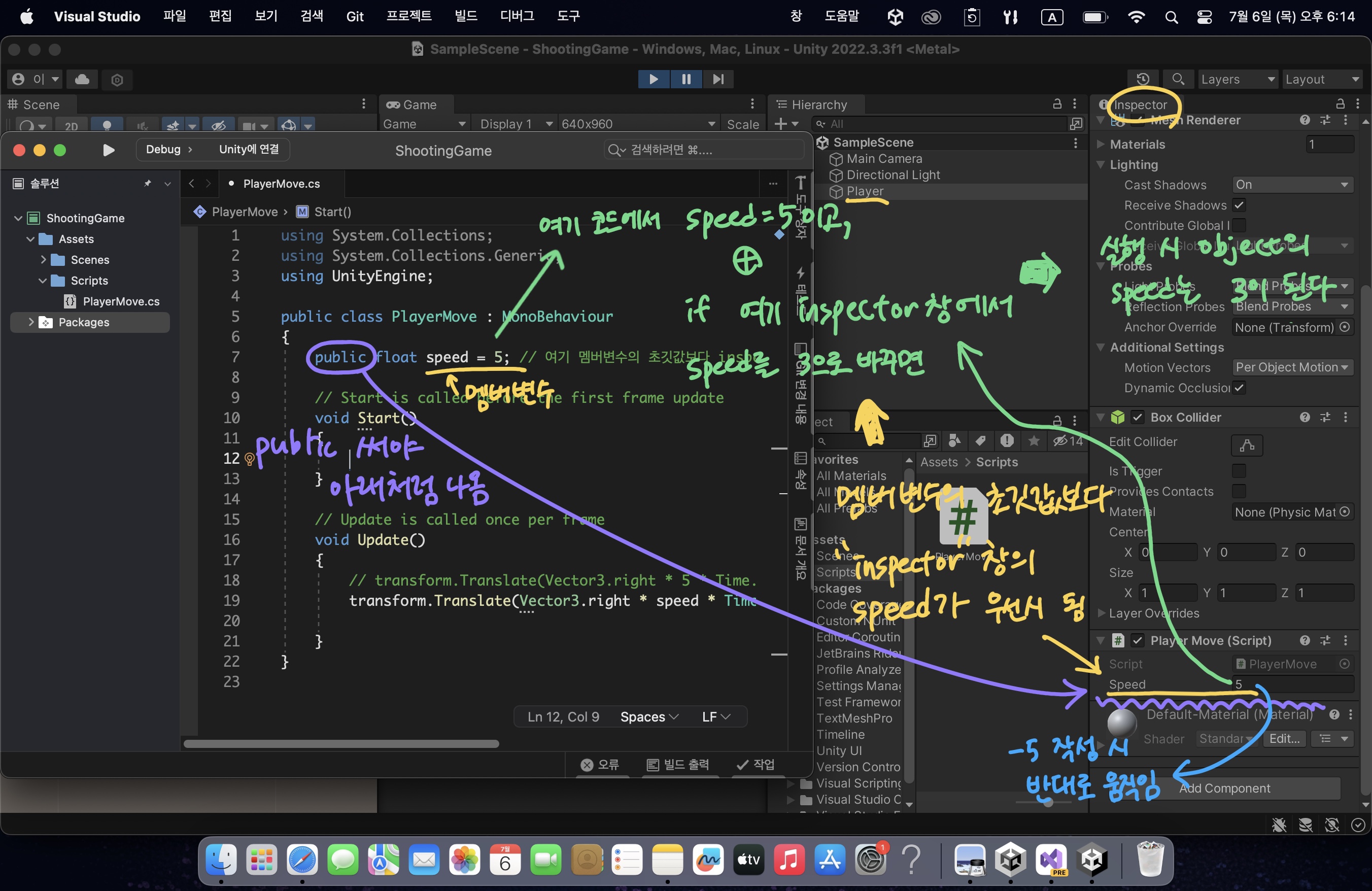Image resolution: width=1372 pixels, height=891 pixels.
Task: Open Visual Studio from the dock
Action: point(1051,860)
